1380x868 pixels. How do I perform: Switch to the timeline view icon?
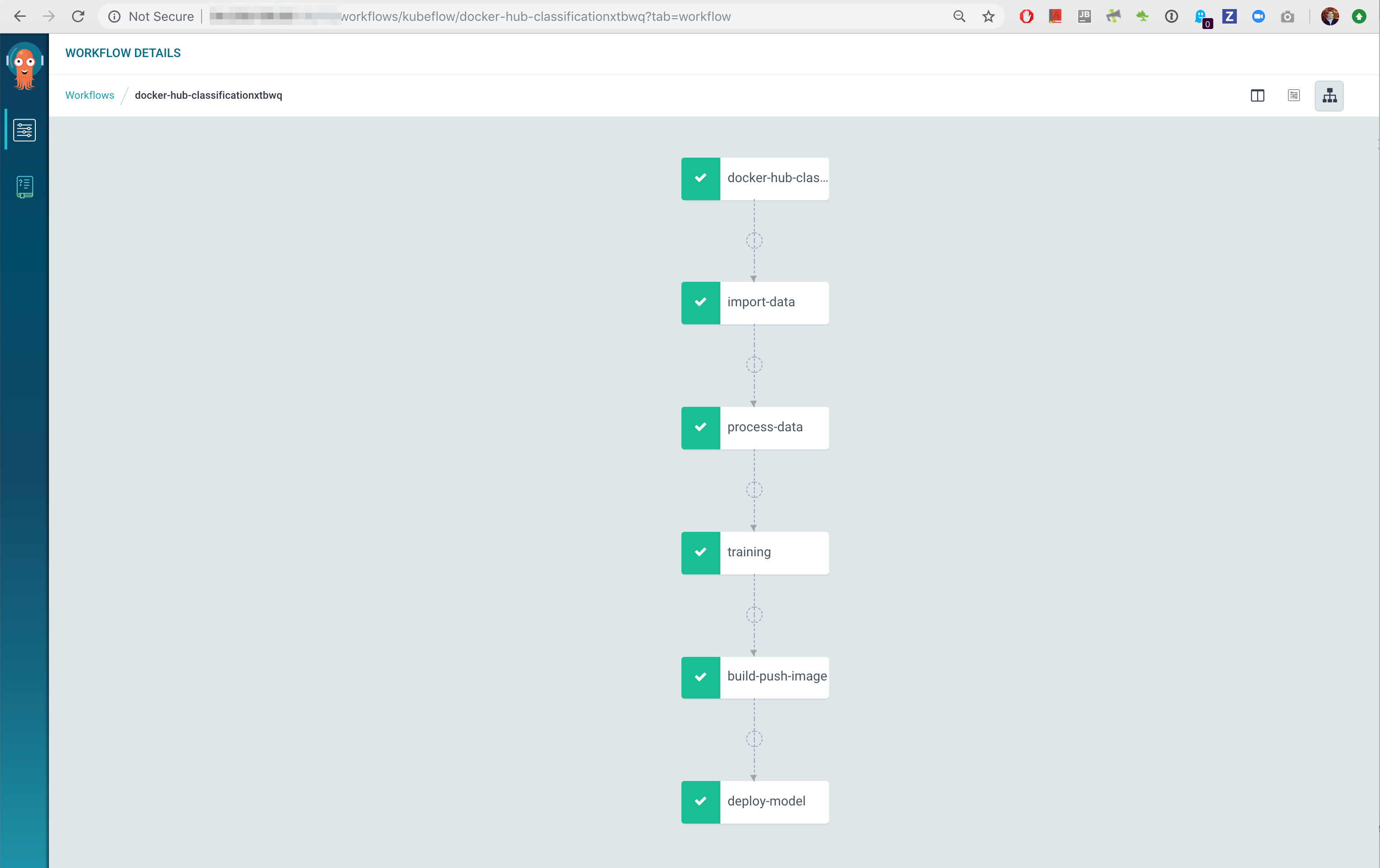pyautogui.click(x=1293, y=96)
